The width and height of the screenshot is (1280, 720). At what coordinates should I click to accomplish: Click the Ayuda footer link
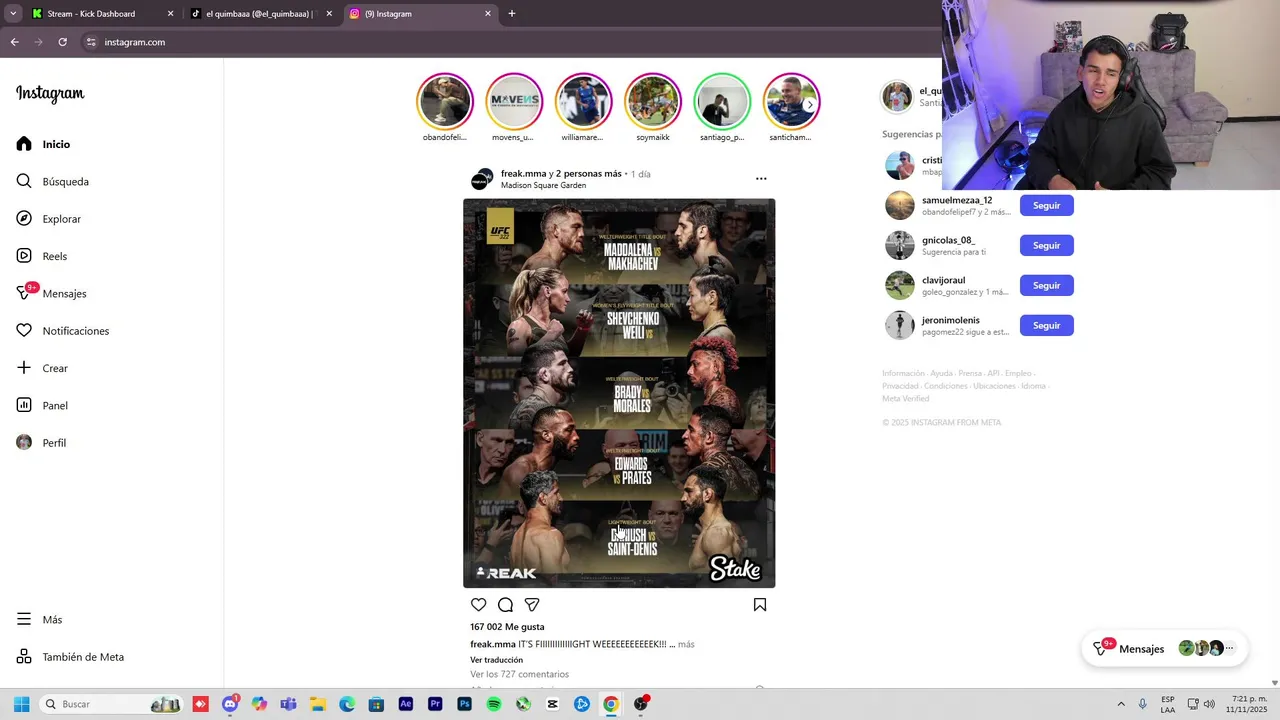(941, 374)
